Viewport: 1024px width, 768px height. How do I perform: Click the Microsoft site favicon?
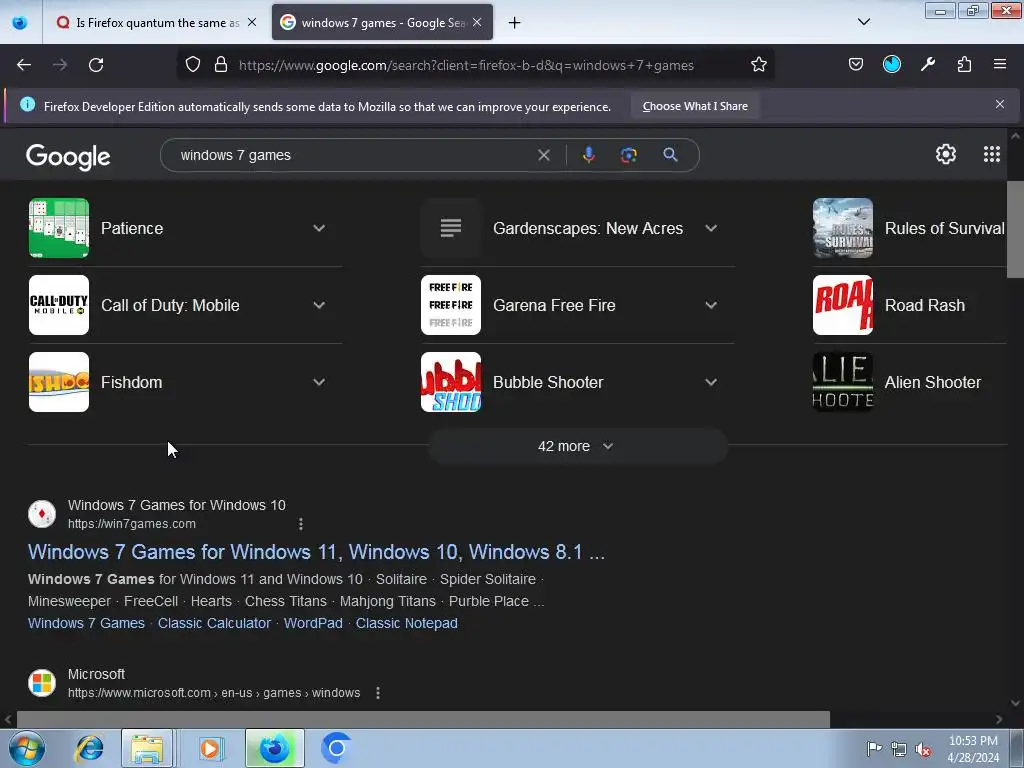tap(42, 682)
